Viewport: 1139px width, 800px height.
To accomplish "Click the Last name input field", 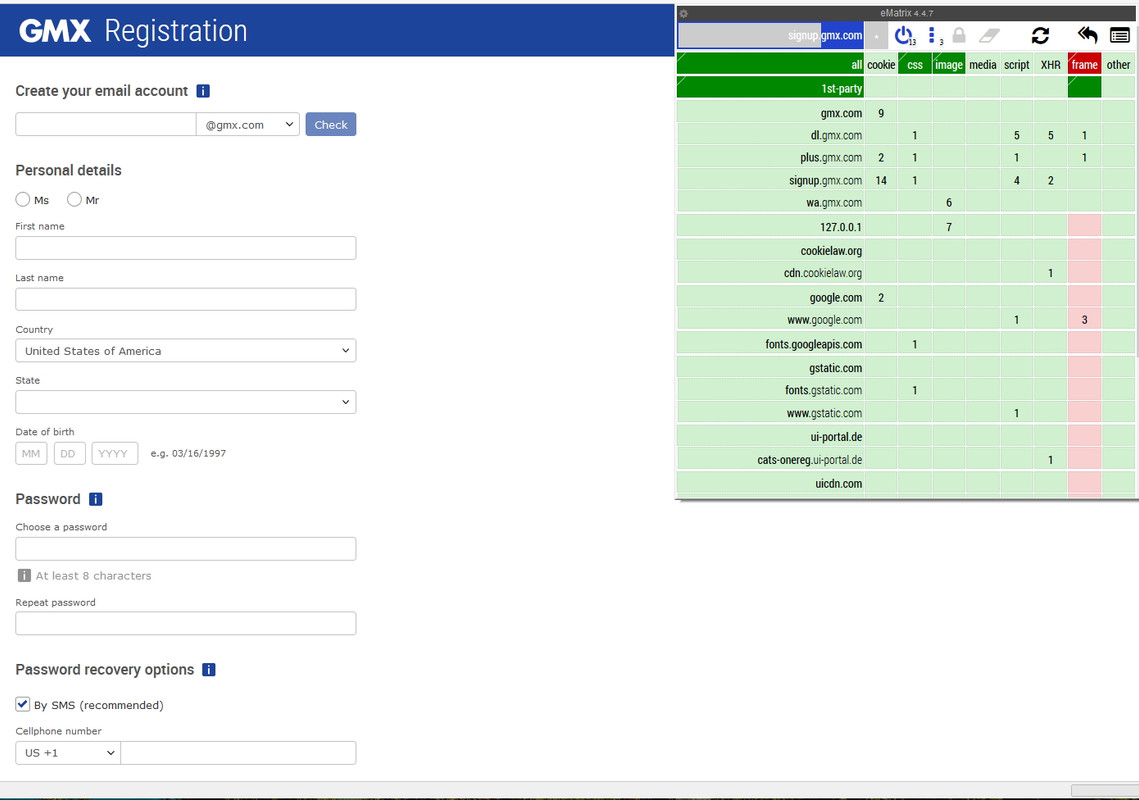I will 185,299.
